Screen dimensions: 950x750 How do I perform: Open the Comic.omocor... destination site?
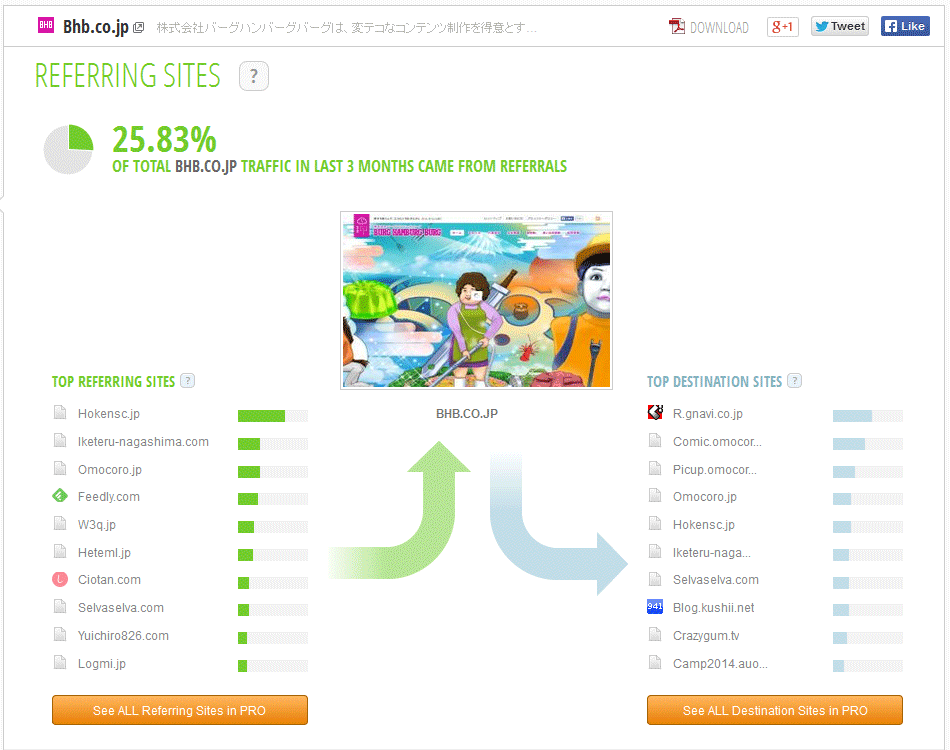tap(717, 442)
